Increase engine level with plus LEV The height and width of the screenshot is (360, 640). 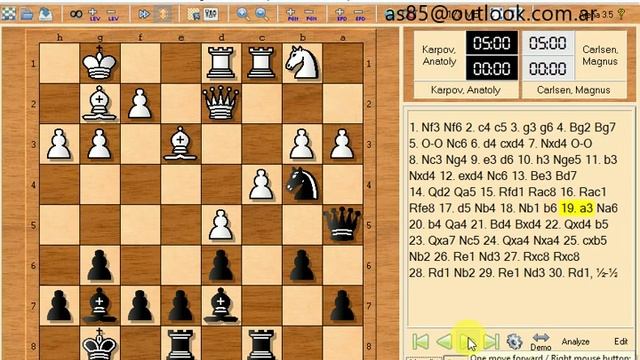click(94, 15)
